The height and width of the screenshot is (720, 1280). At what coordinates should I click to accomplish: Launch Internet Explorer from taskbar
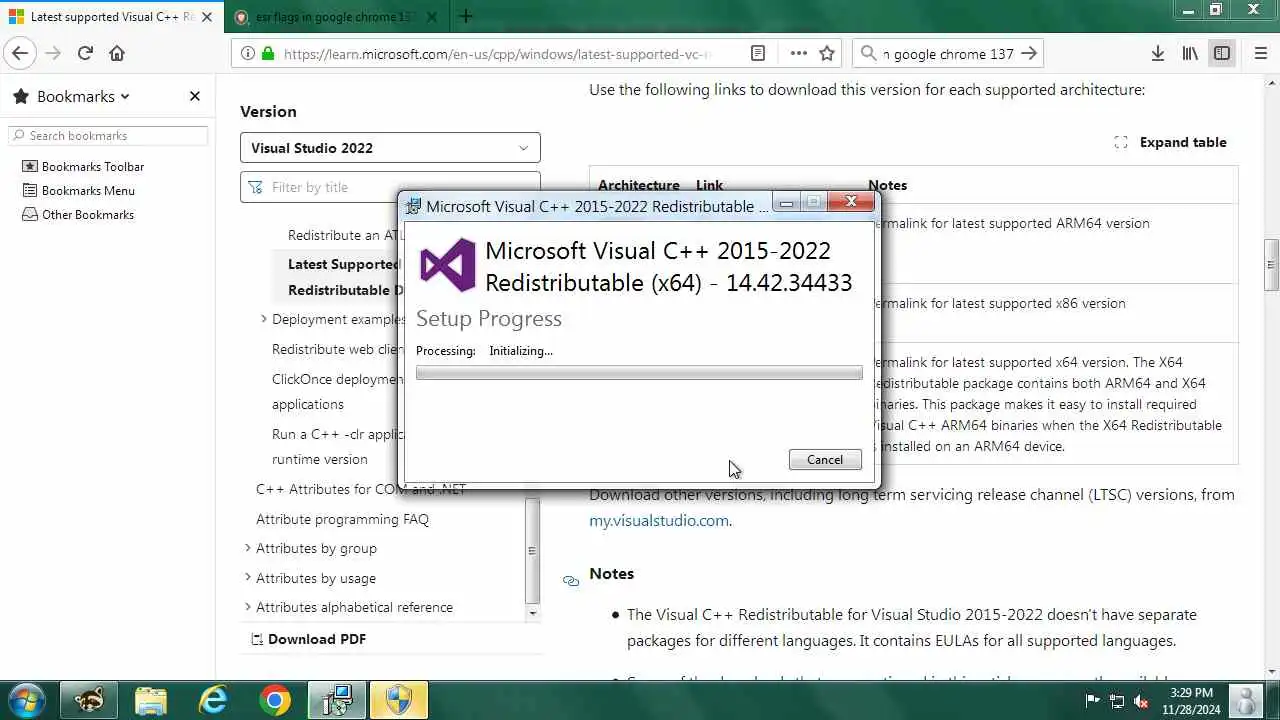coord(213,700)
